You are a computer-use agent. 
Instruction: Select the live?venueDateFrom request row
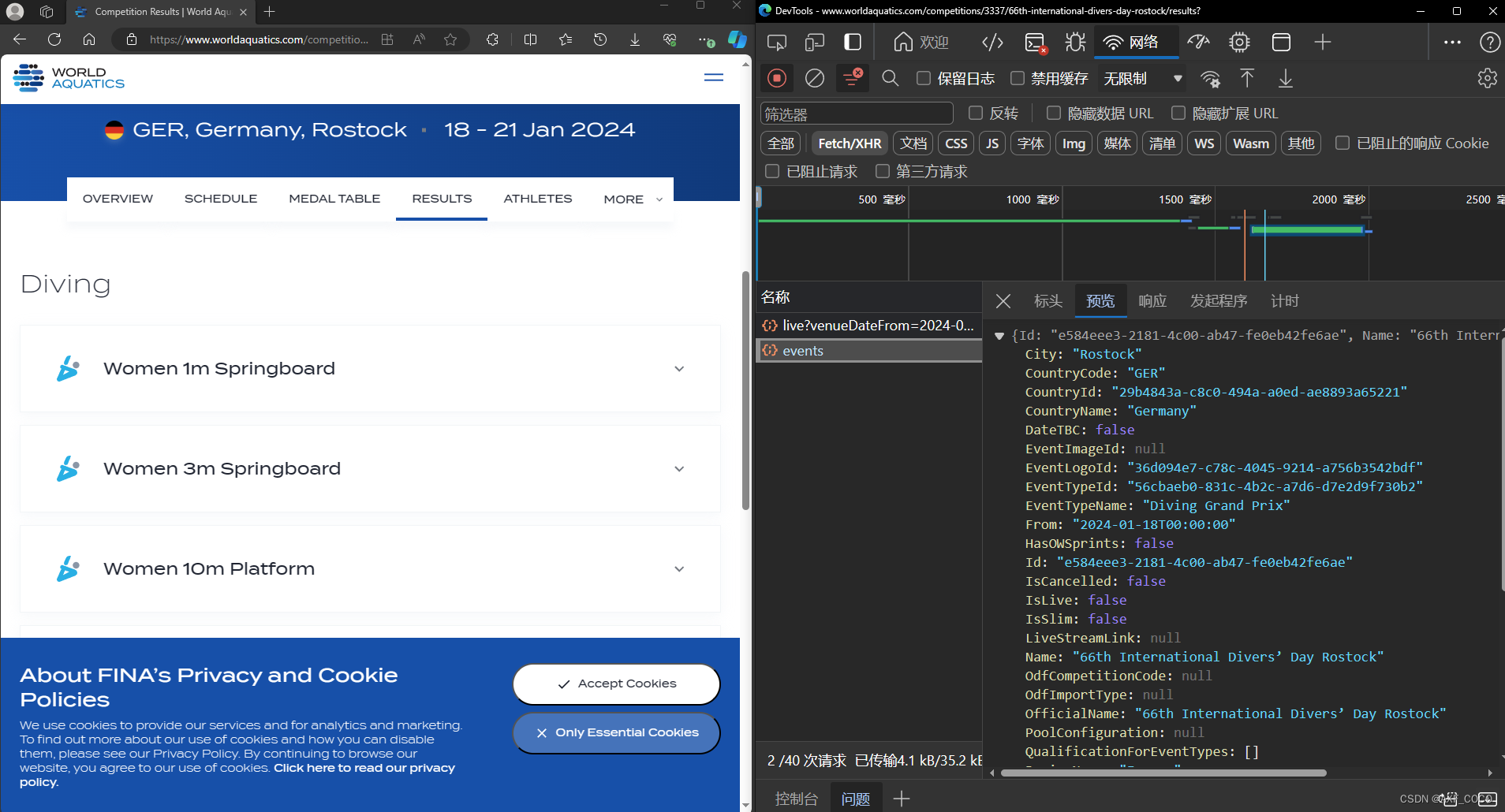868,326
